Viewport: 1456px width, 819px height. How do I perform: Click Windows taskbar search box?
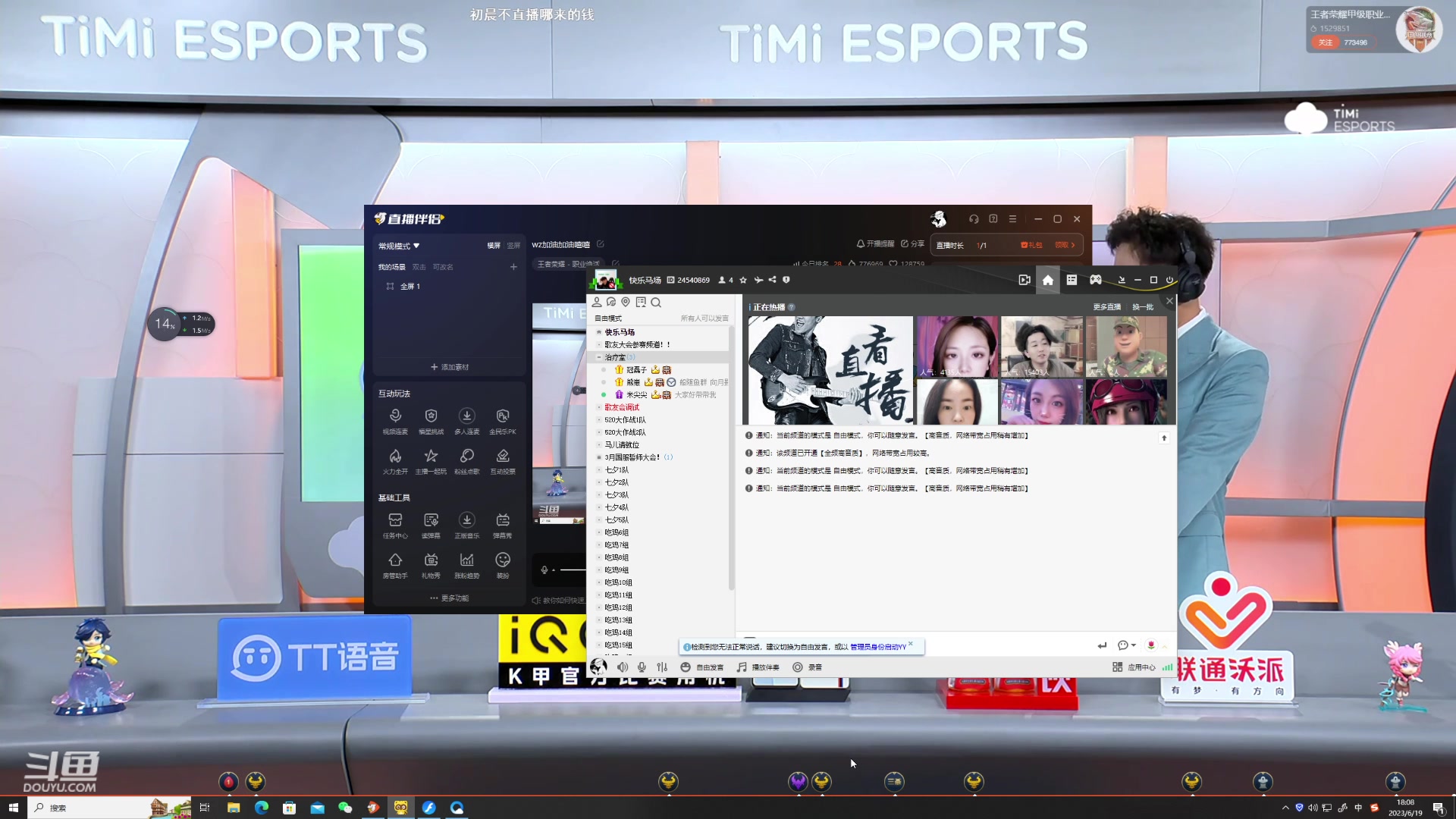click(x=110, y=808)
